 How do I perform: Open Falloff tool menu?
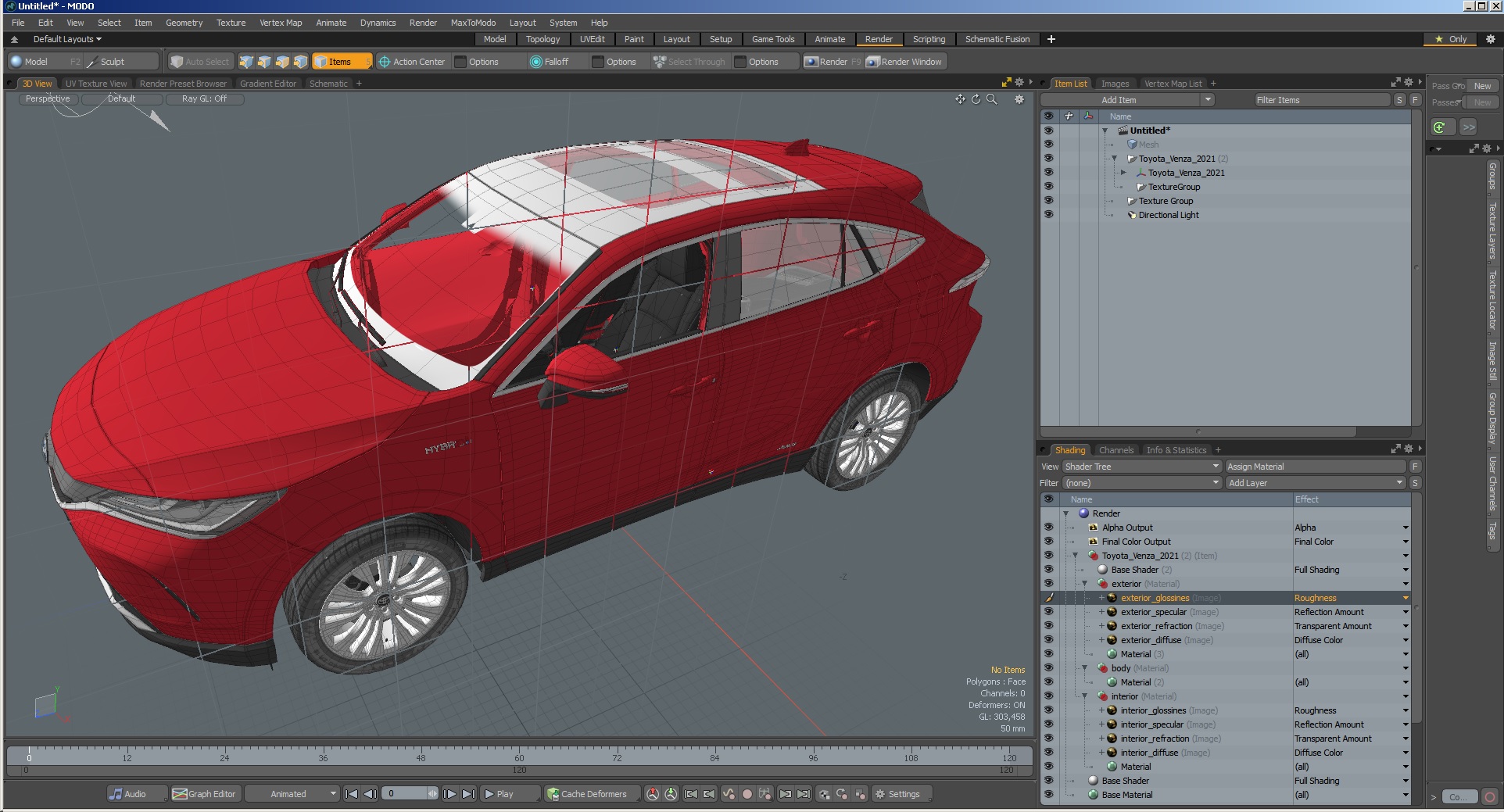[x=556, y=62]
